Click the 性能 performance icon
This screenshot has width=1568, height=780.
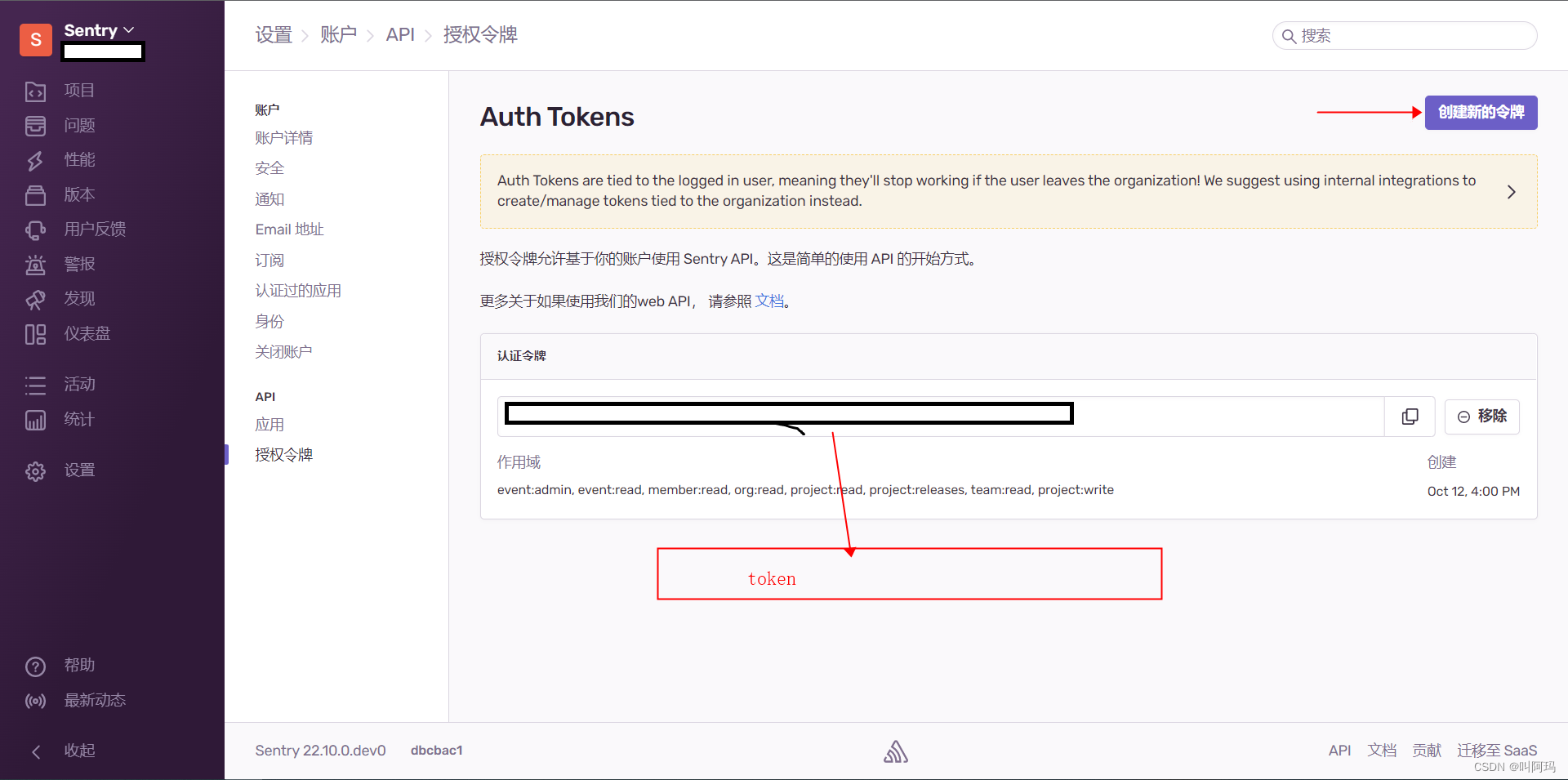[x=36, y=160]
